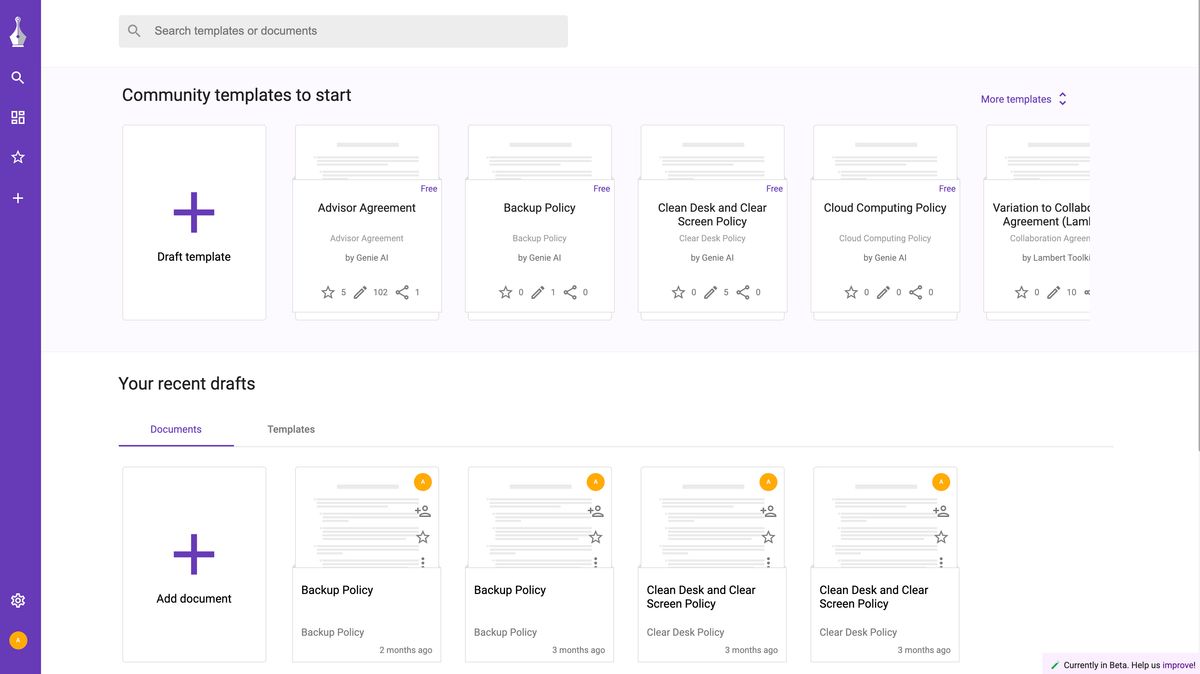The height and width of the screenshot is (674, 1200).
Task: Expand More templates with the chevron
Action: tap(1062, 98)
